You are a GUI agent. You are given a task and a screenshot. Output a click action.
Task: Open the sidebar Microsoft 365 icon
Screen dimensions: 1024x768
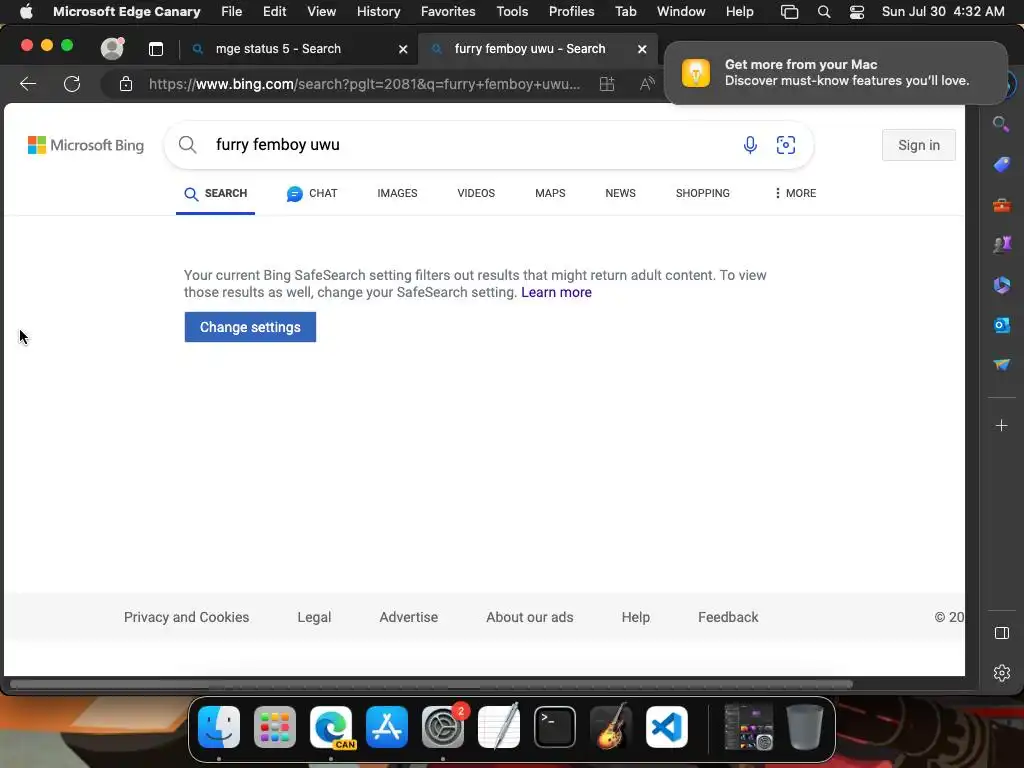click(1001, 285)
